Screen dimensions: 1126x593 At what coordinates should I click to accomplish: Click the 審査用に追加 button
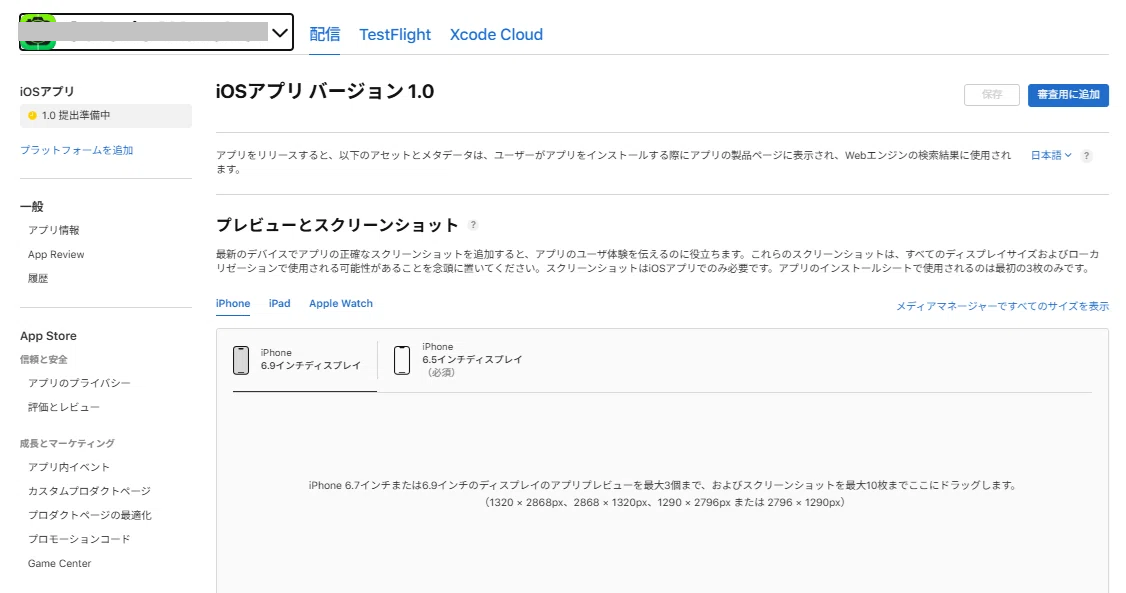(1068, 95)
